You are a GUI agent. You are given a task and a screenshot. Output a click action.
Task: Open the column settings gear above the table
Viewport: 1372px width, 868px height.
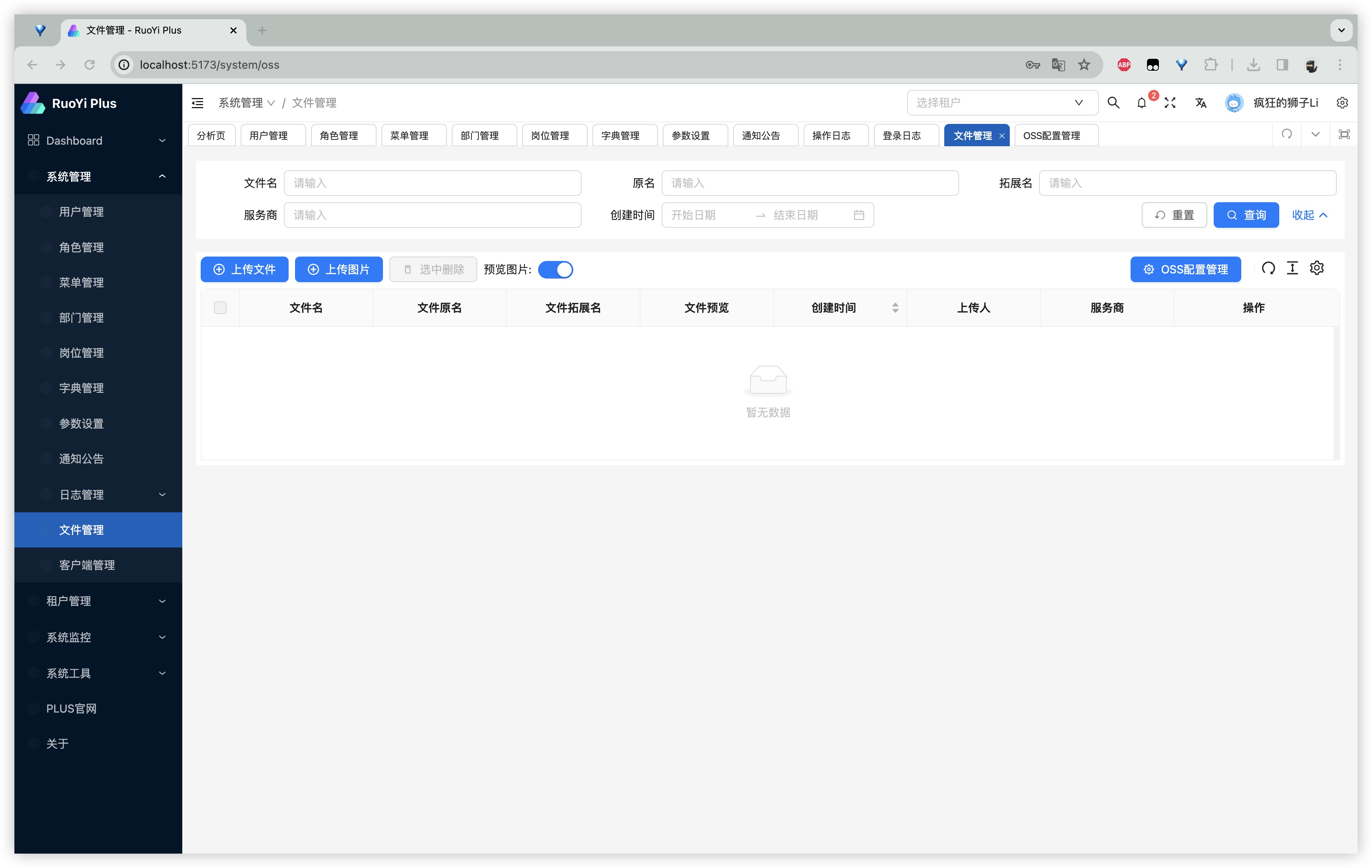[1317, 268]
